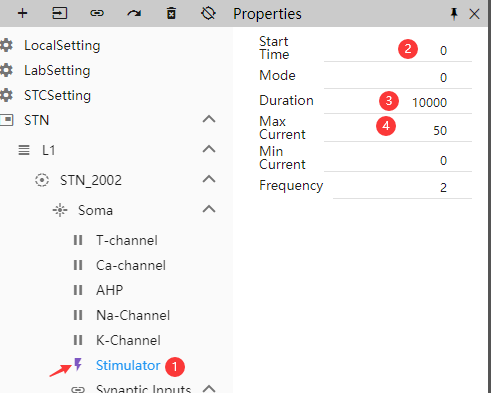Viewport: 491px width, 393px height.
Task: Click the link chain toolbar icon
Action: tap(97, 13)
